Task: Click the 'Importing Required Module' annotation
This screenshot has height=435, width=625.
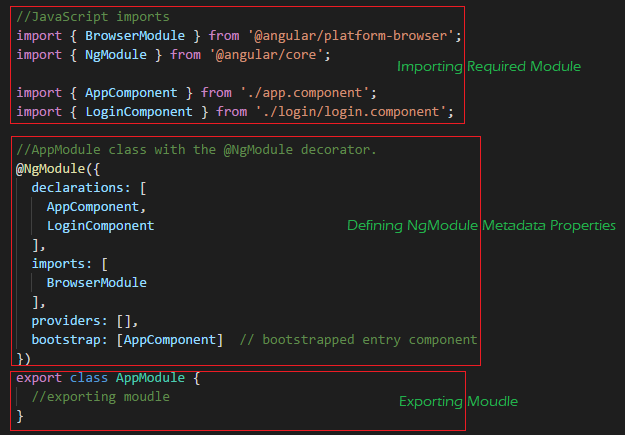Action: (489, 67)
